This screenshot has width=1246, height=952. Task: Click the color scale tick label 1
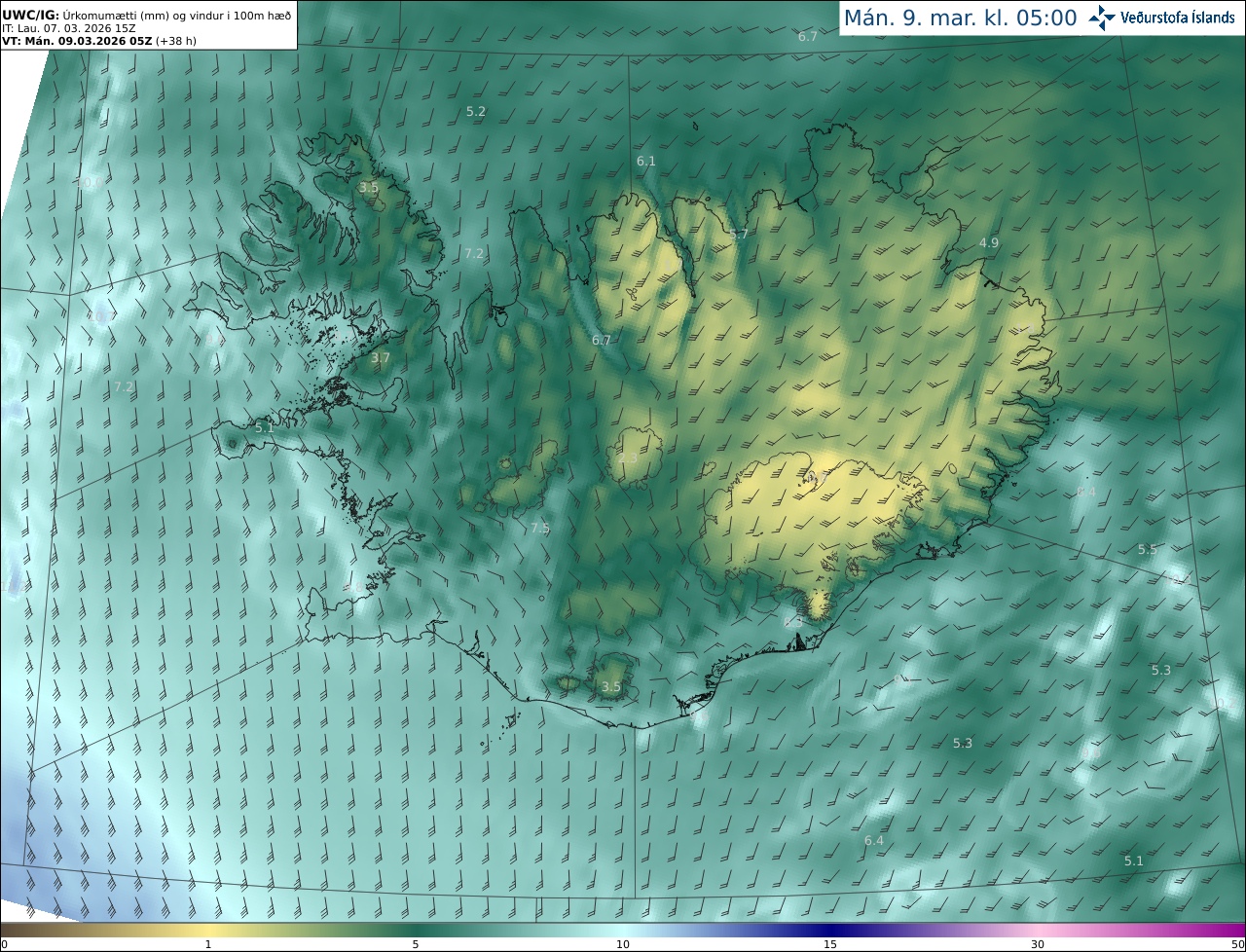coord(208,944)
